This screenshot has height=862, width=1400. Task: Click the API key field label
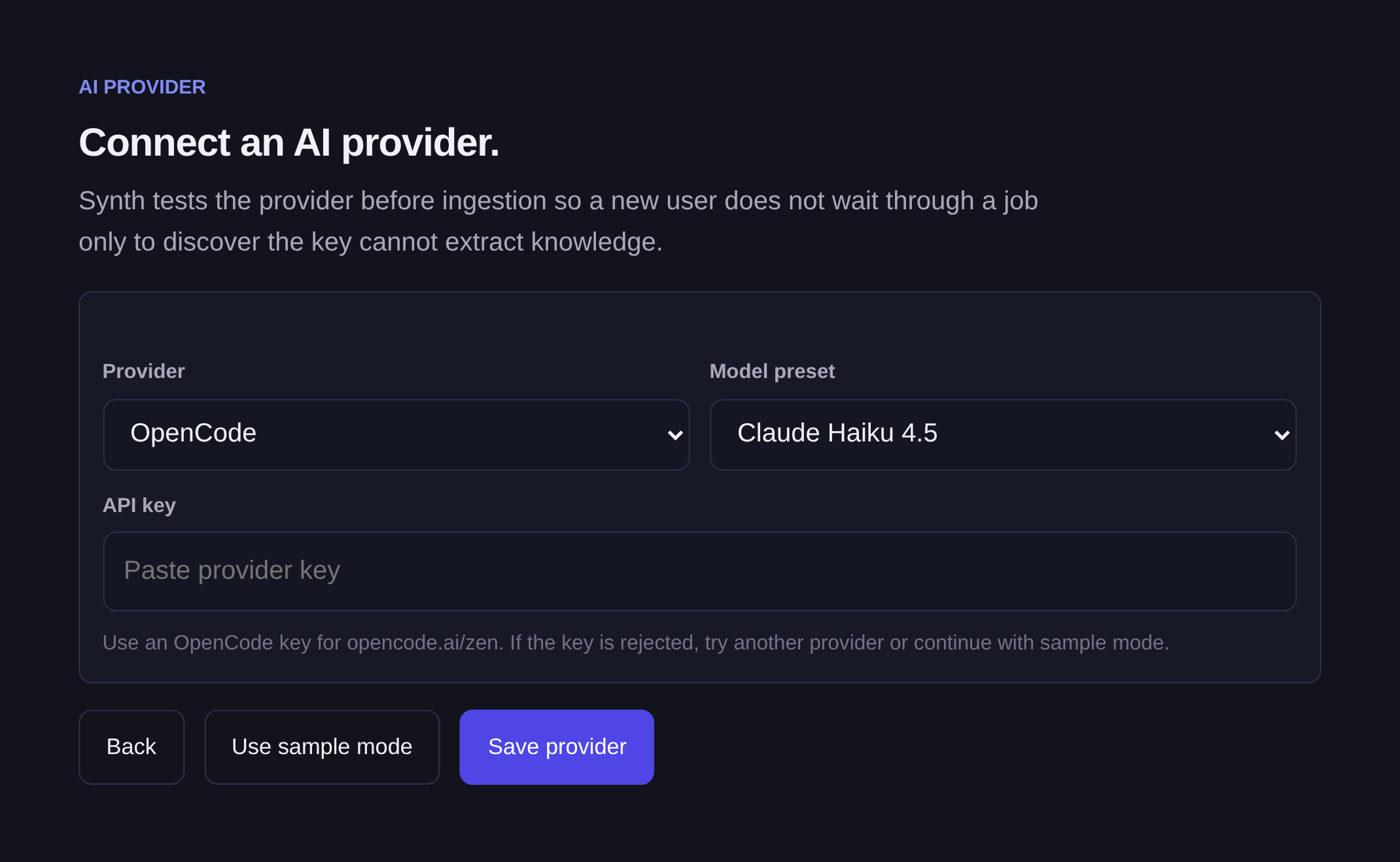pos(139,505)
